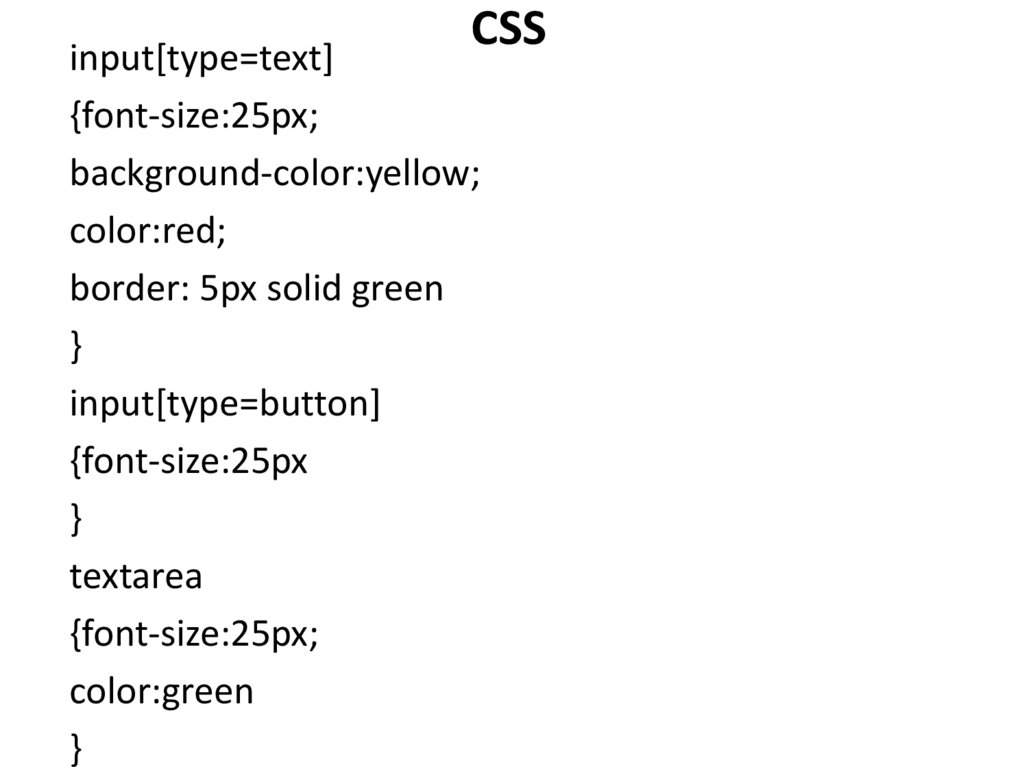Click font-size line below input[type=text]

click(x=194, y=117)
